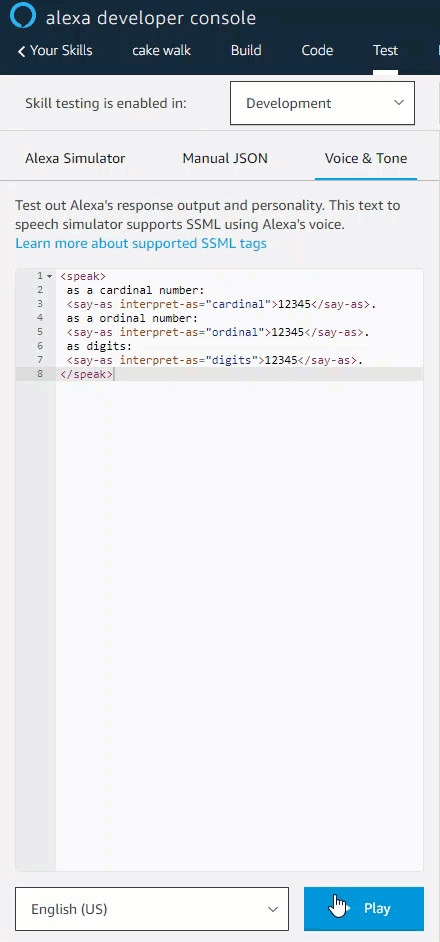Click the chevron arrow in the Development selector

(399, 103)
